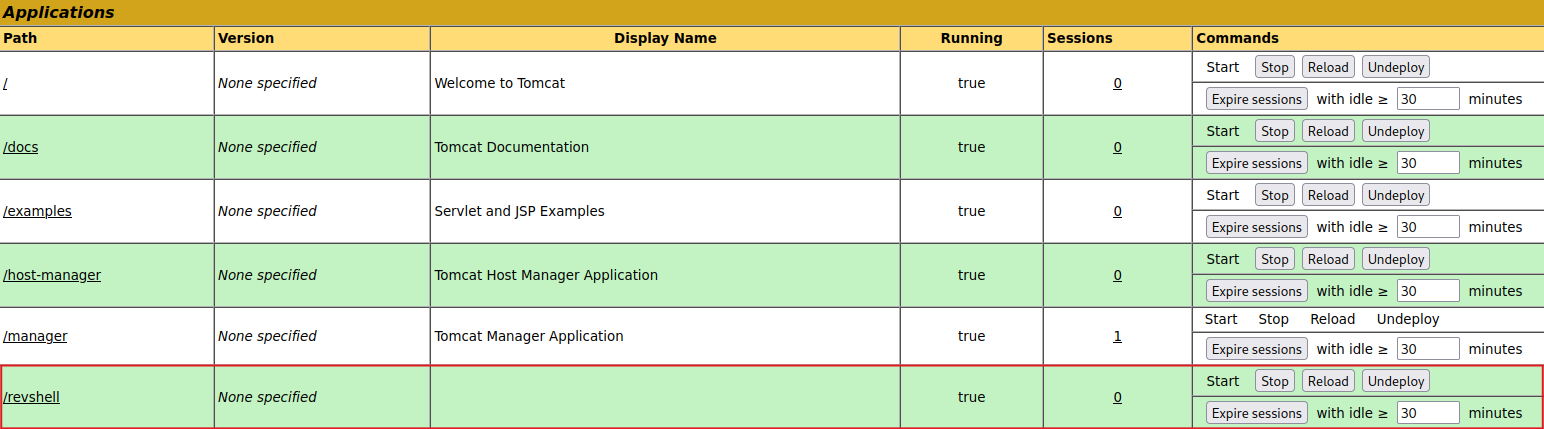View the /manager session count link

pos(1117,336)
